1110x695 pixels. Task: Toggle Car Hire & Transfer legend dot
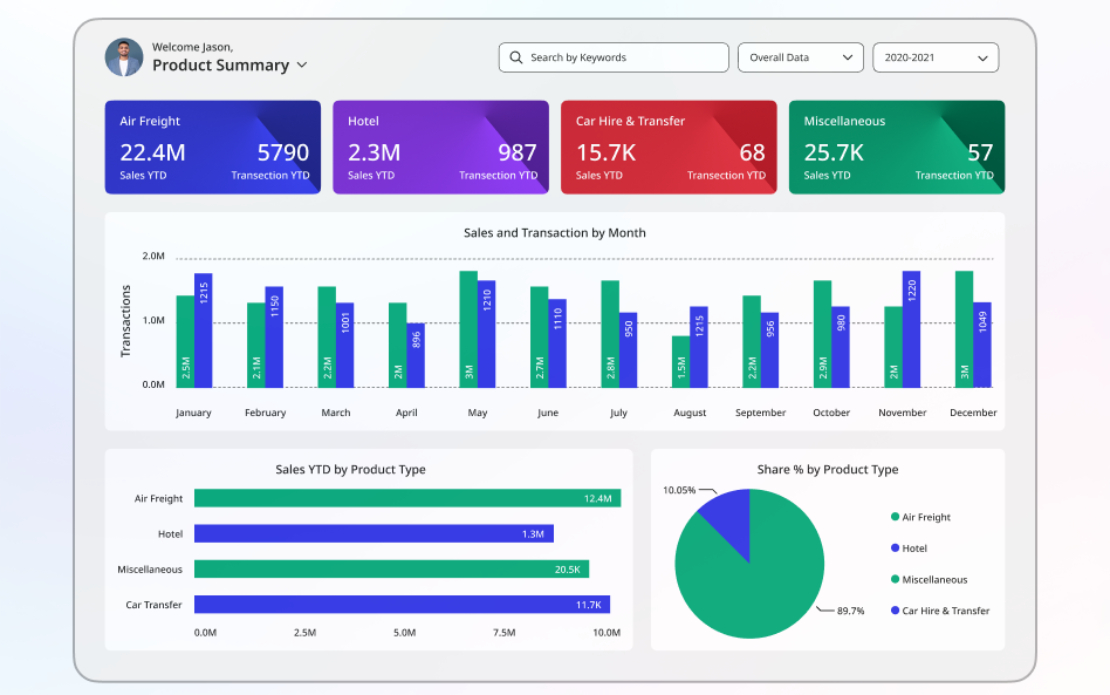pos(895,610)
